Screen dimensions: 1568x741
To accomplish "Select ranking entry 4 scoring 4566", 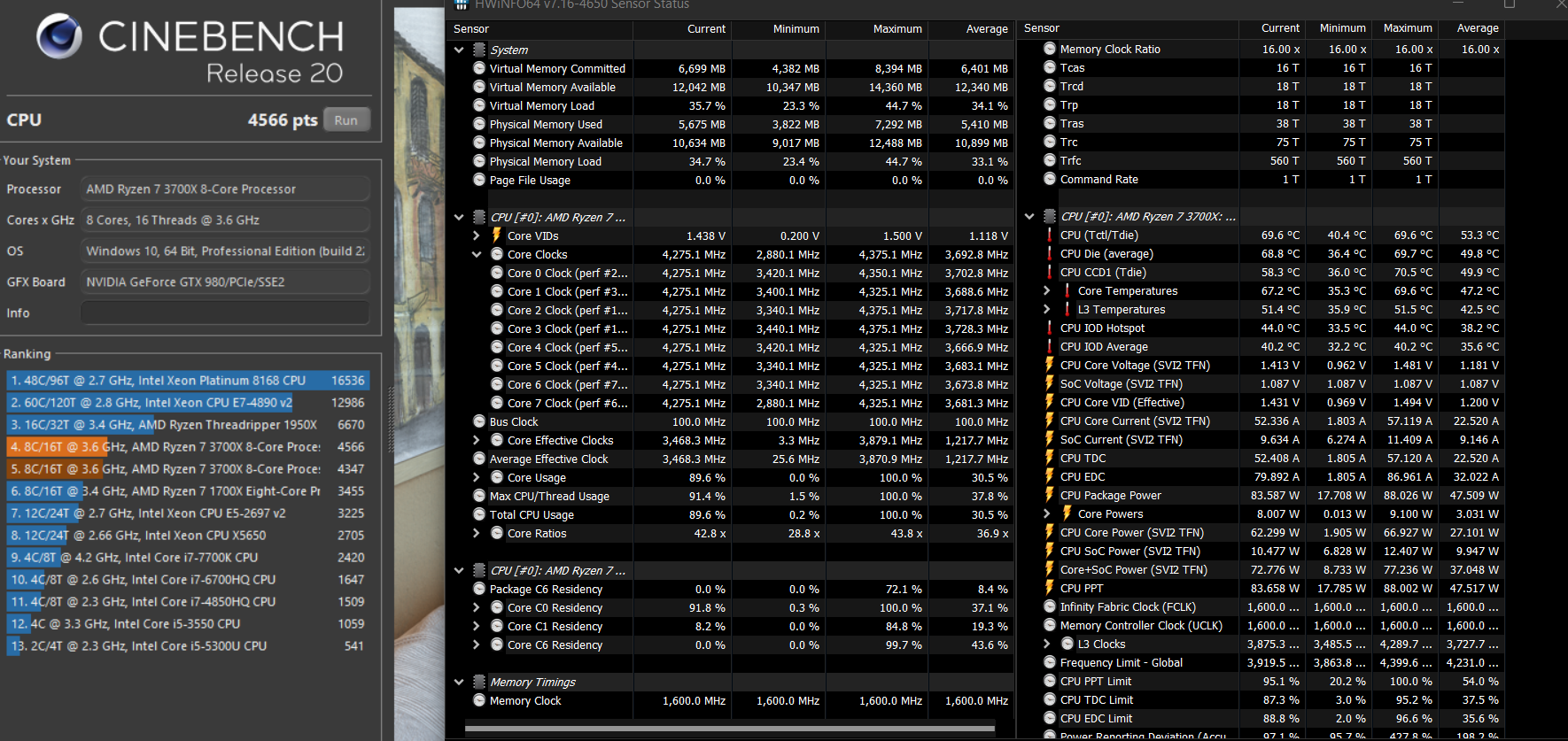I will tap(188, 446).
